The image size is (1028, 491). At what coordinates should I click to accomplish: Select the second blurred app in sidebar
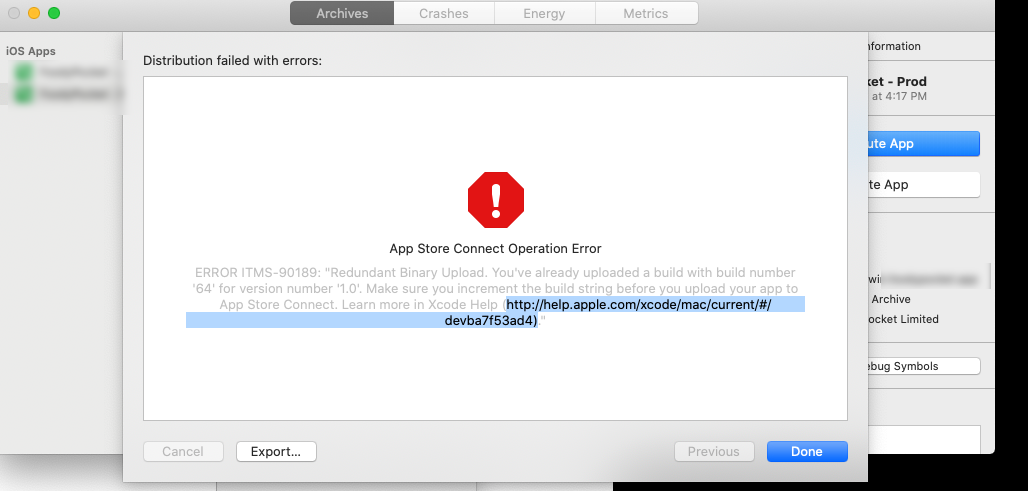(x=62, y=94)
